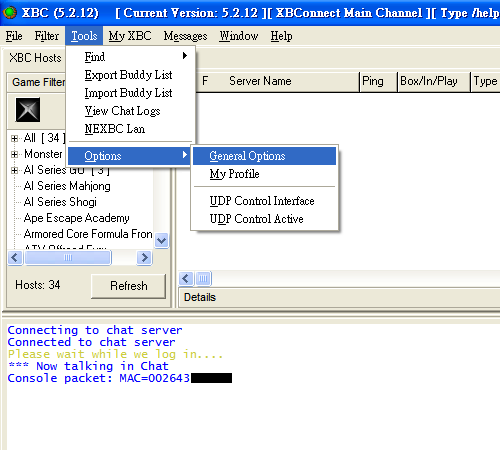
Task: Click game list scroll right arrow
Action: click(x=144, y=258)
